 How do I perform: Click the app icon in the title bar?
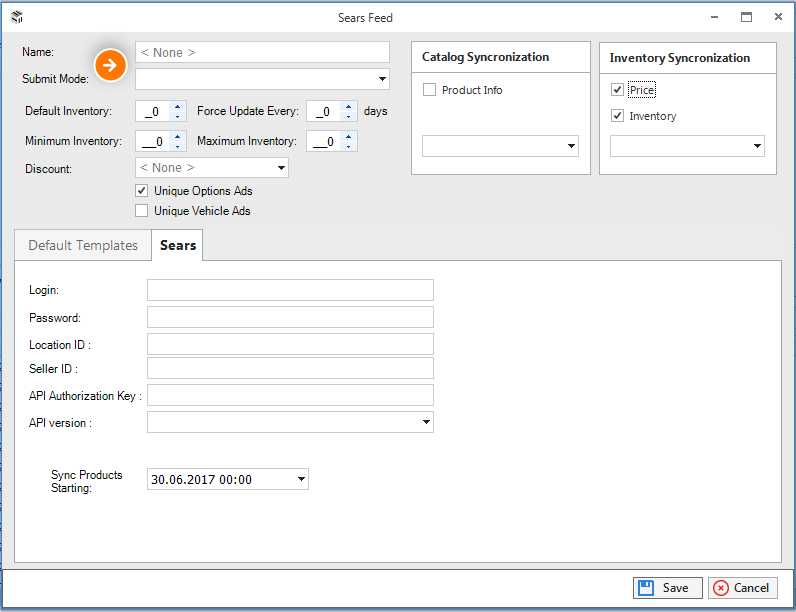(17, 17)
